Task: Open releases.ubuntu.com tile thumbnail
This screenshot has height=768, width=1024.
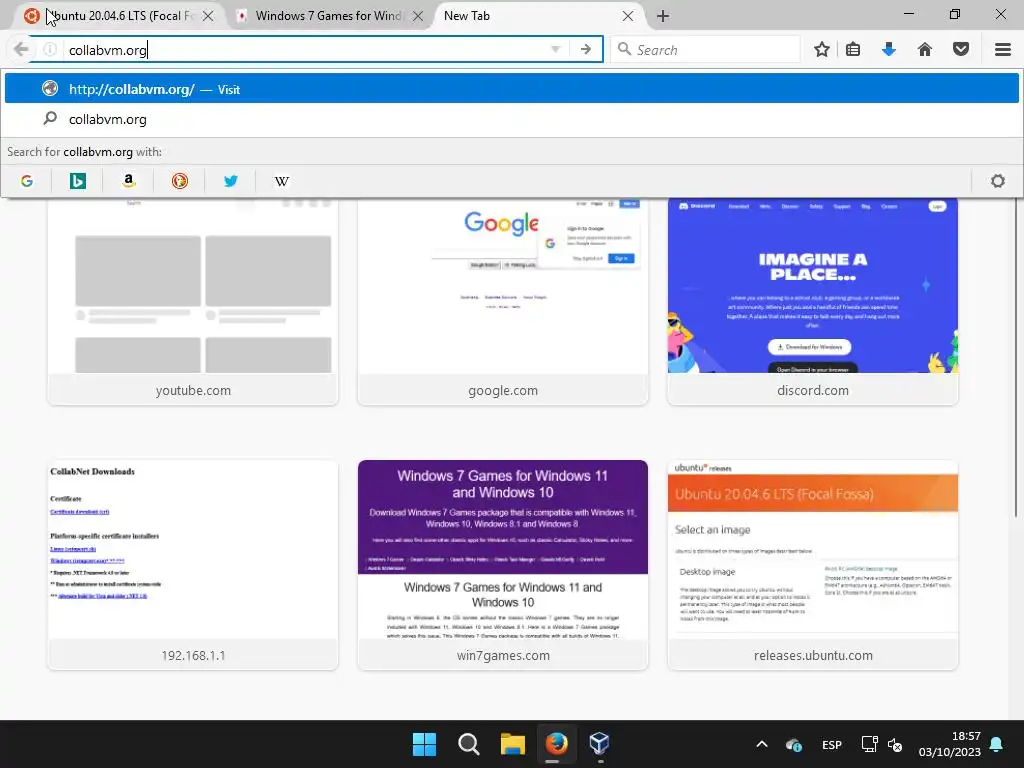Action: 813,565
